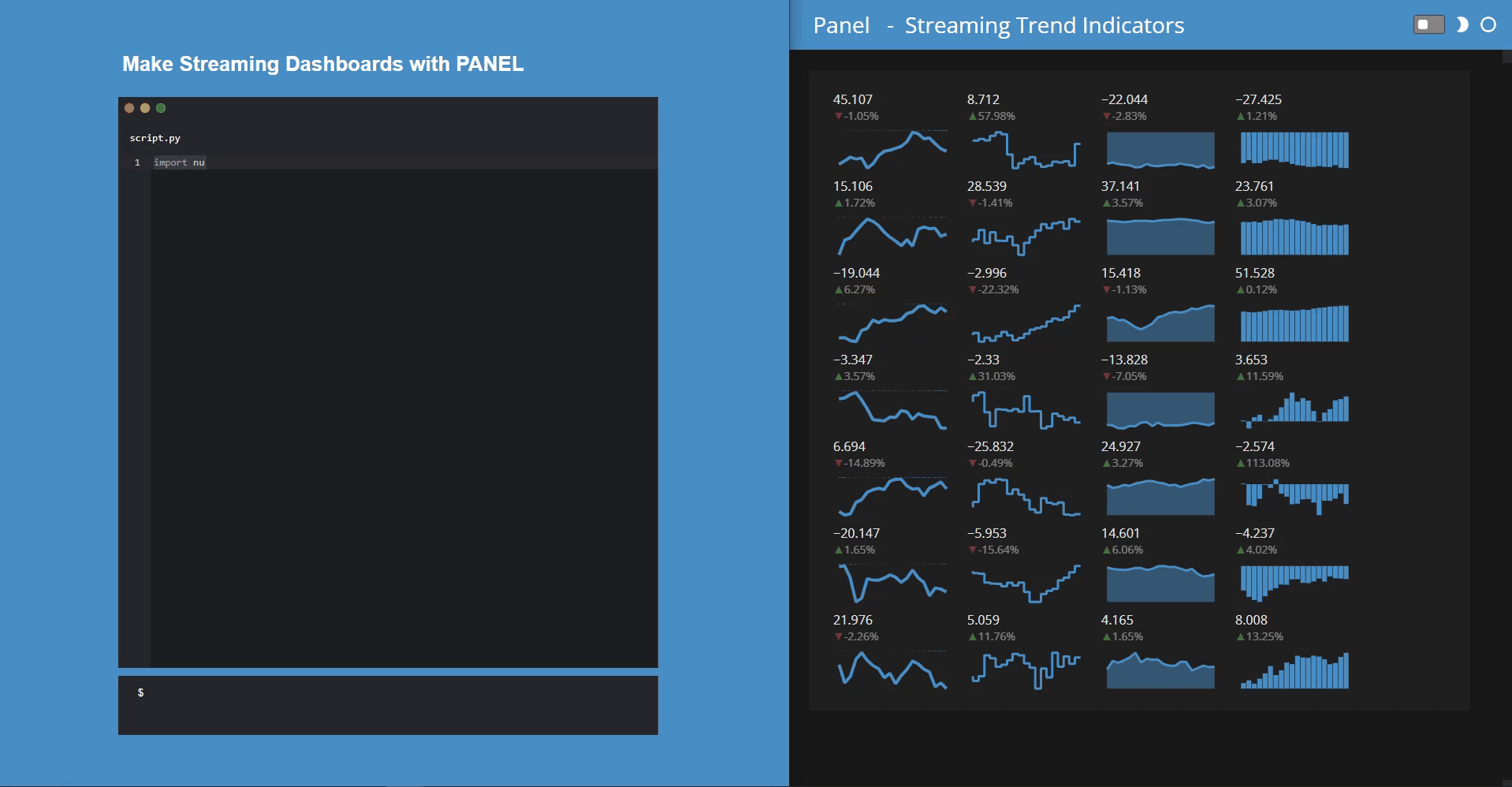
Task: Click the step chart under 8.712
Action: (1026, 150)
